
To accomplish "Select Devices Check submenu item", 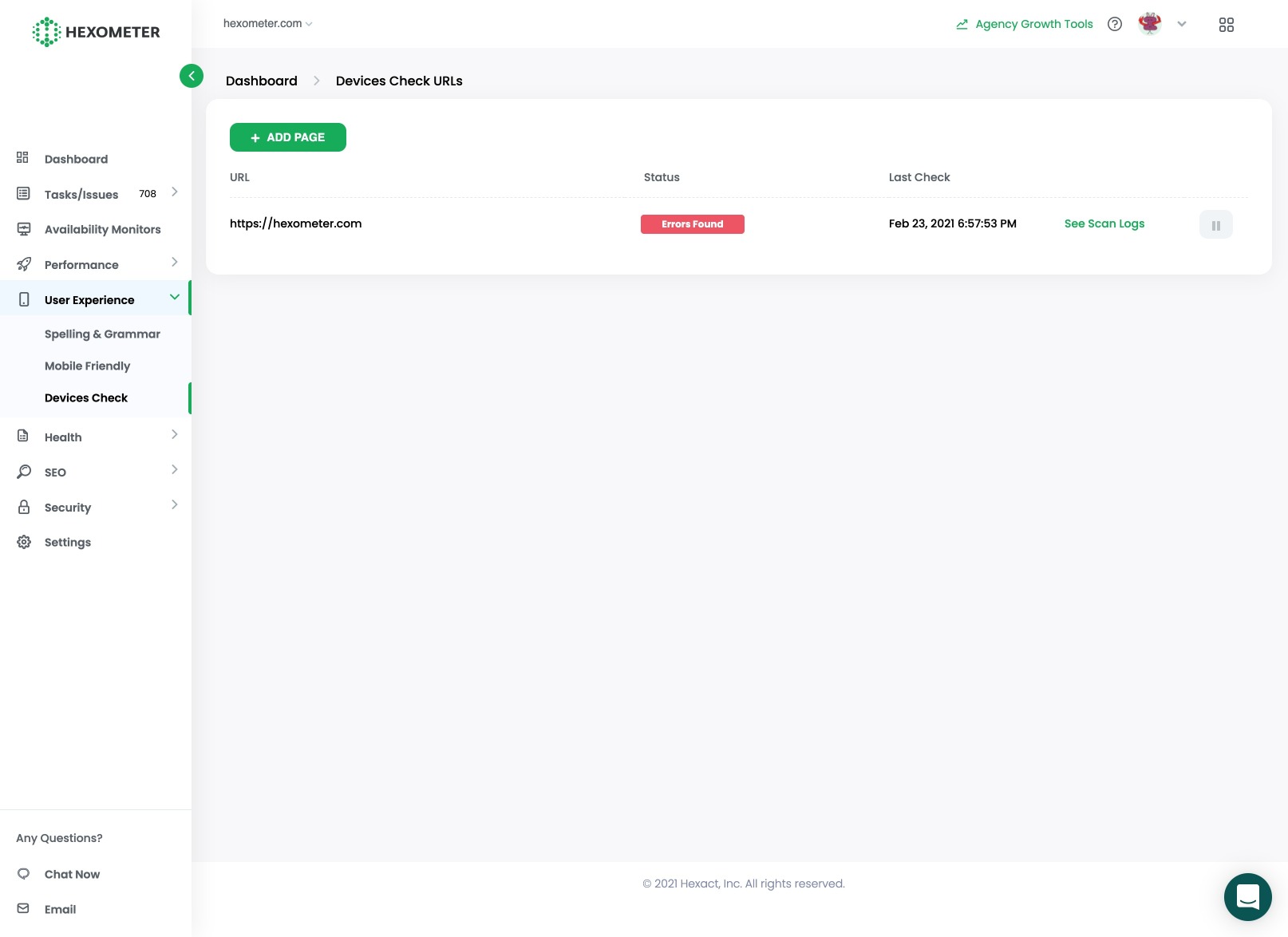I will point(86,397).
